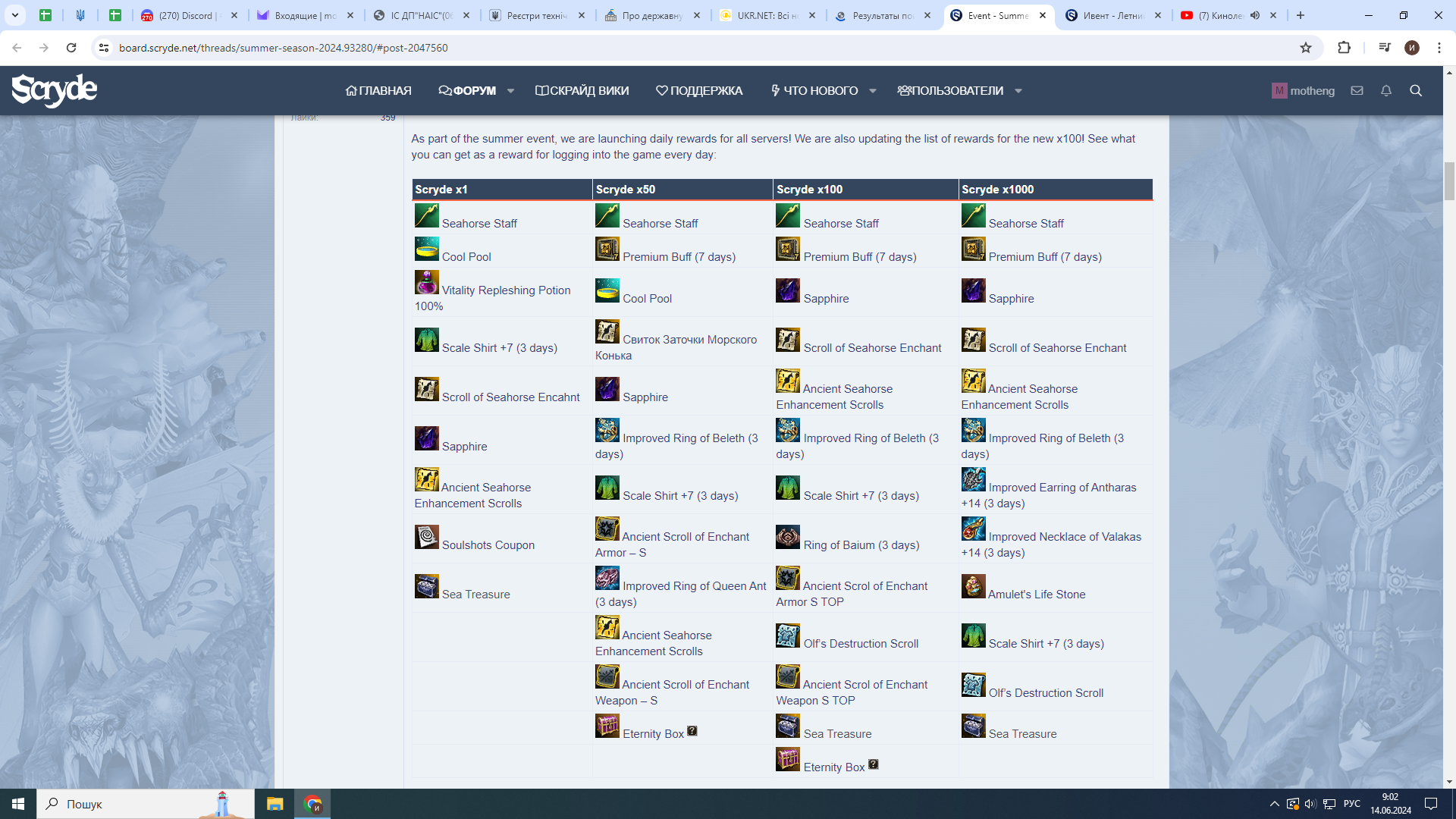Expand the ЧТО НОВОГО dropdown arrow

[x=873, y=91]
